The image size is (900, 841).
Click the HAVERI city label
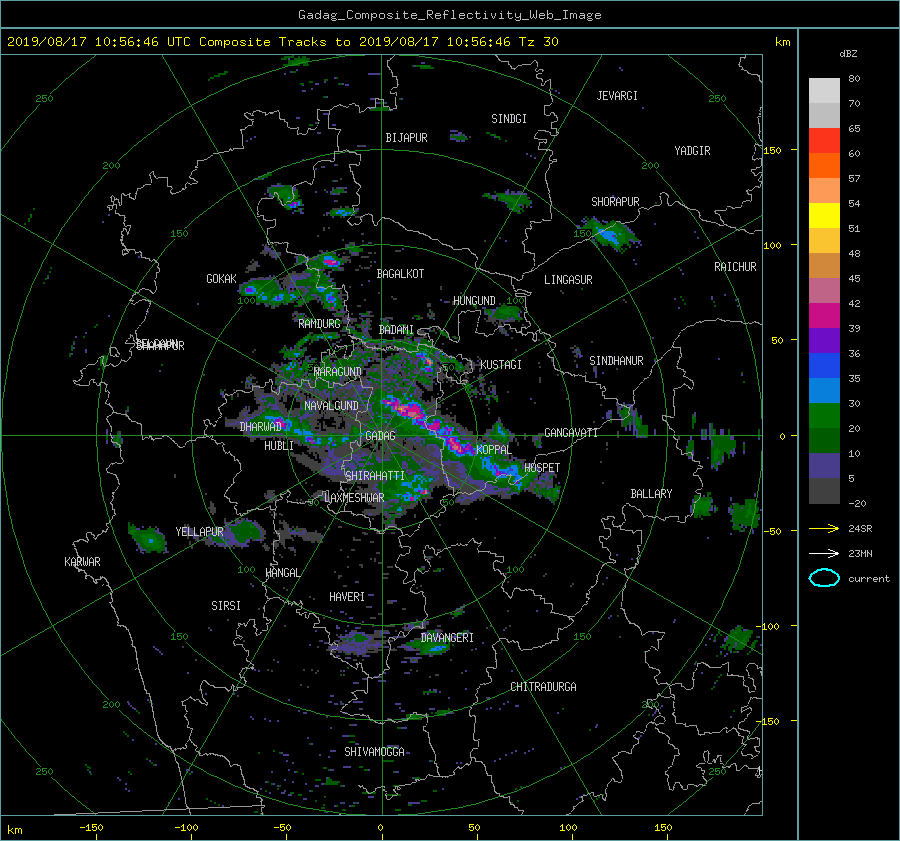(x=347, y=597)
